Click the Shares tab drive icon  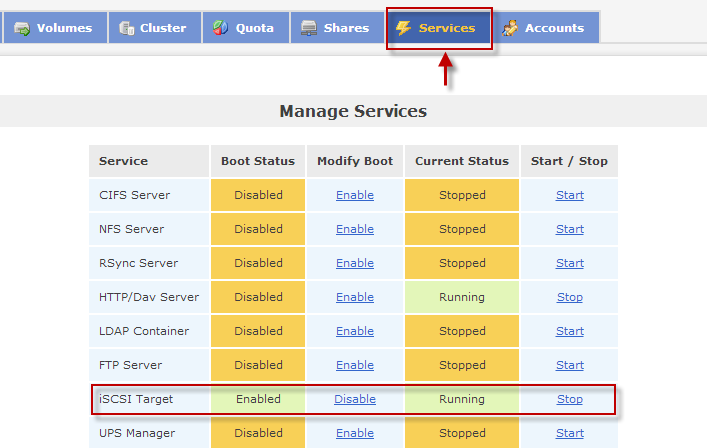(x=309, y=28)
